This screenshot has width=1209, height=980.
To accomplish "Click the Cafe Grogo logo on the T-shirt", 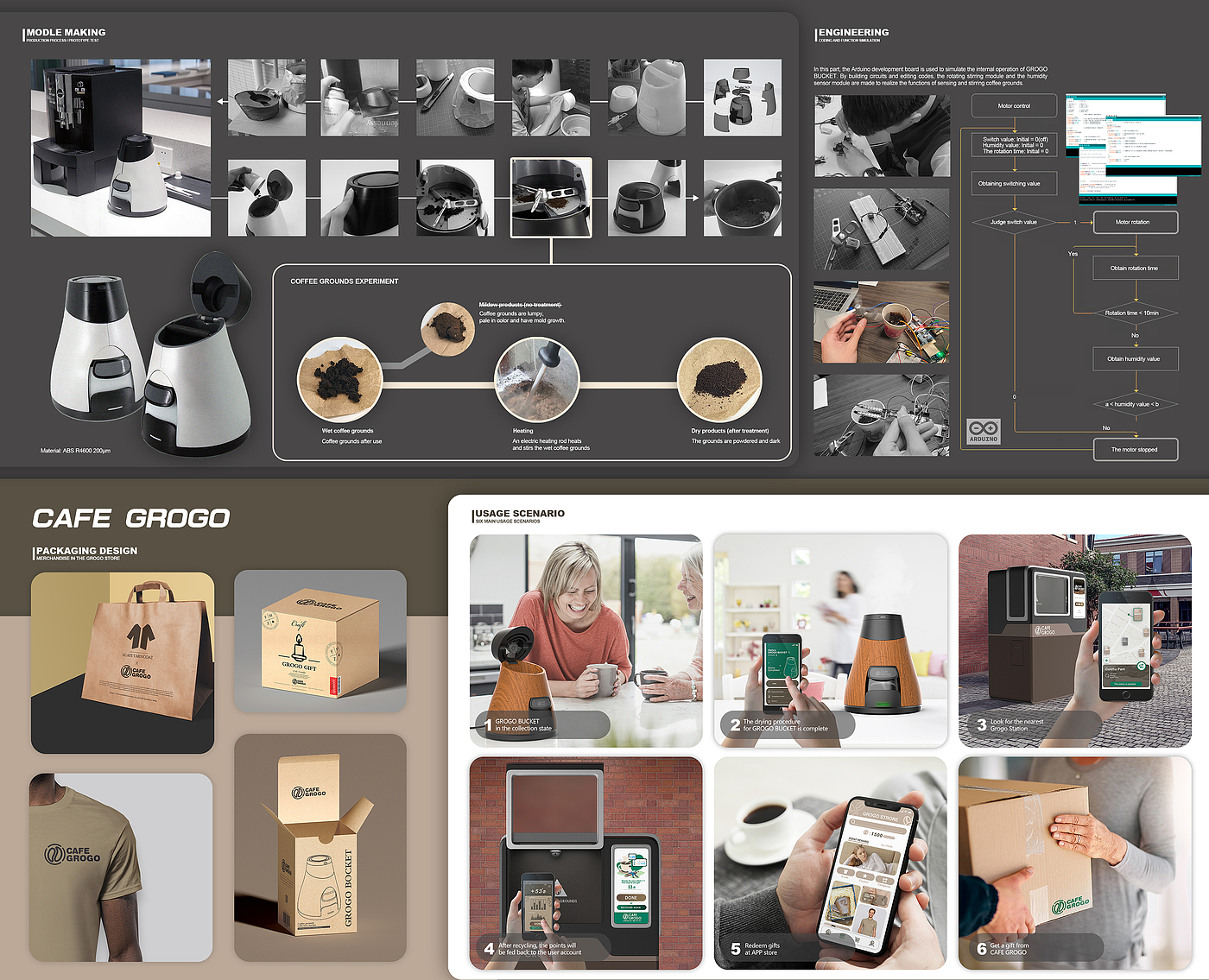I will click(x=73, y=854).
